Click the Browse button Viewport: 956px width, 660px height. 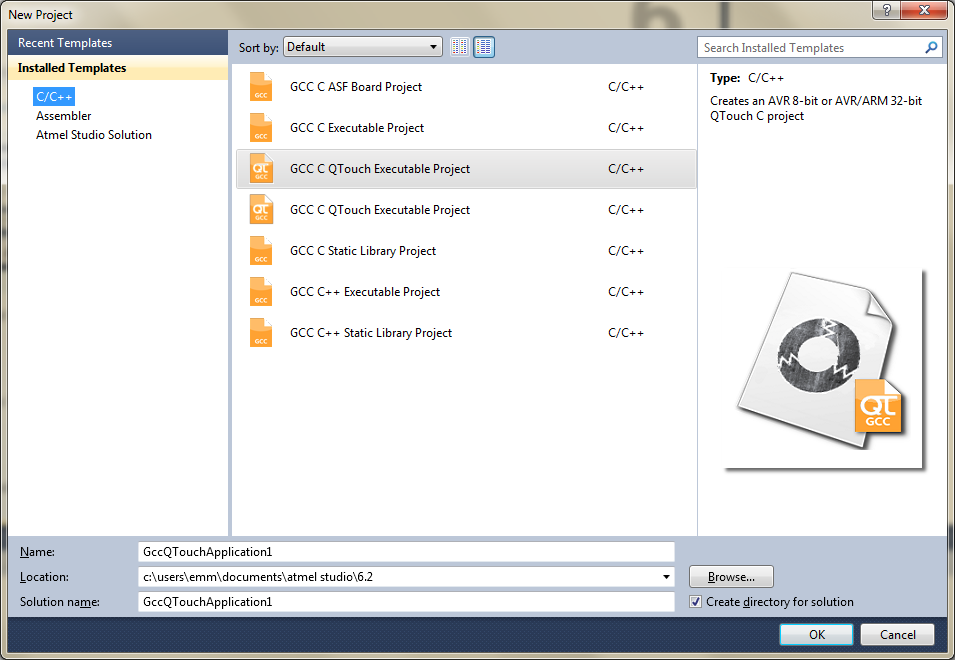coord(731,577)
